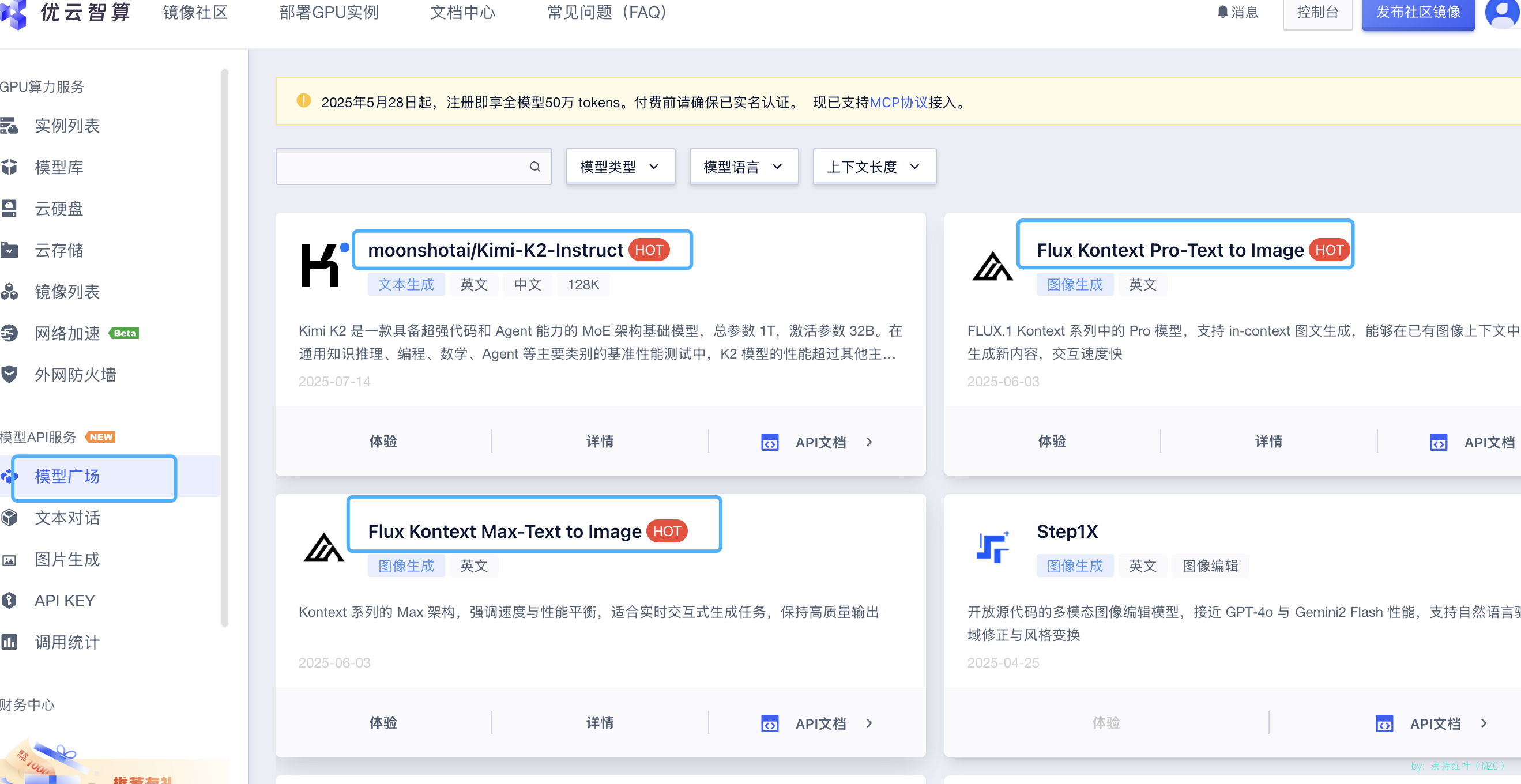The width and height of the screenshot is (1521, 784).
Task: Click 体验 on the Kimi-K2-Instruct card
Action: [x=383, y=442]
